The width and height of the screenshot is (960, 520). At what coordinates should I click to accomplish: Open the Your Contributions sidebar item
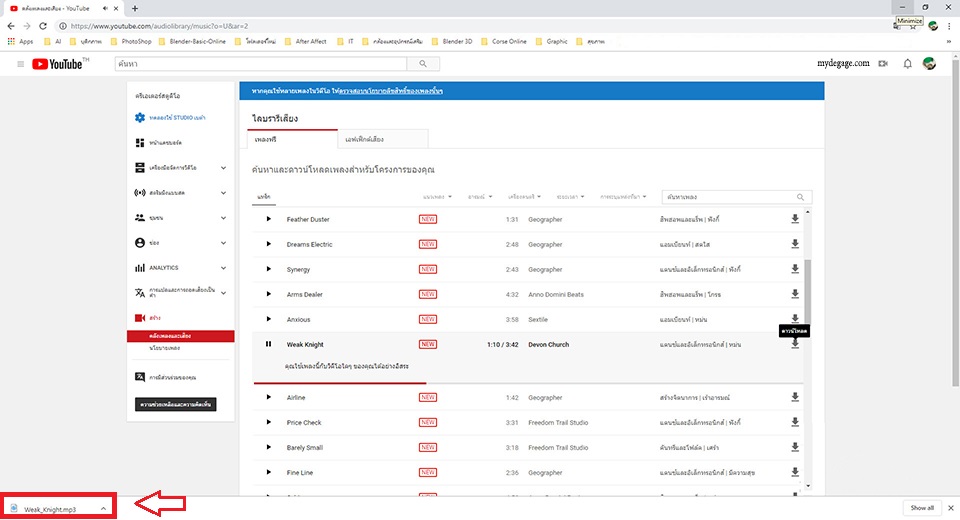coord(165,377)
